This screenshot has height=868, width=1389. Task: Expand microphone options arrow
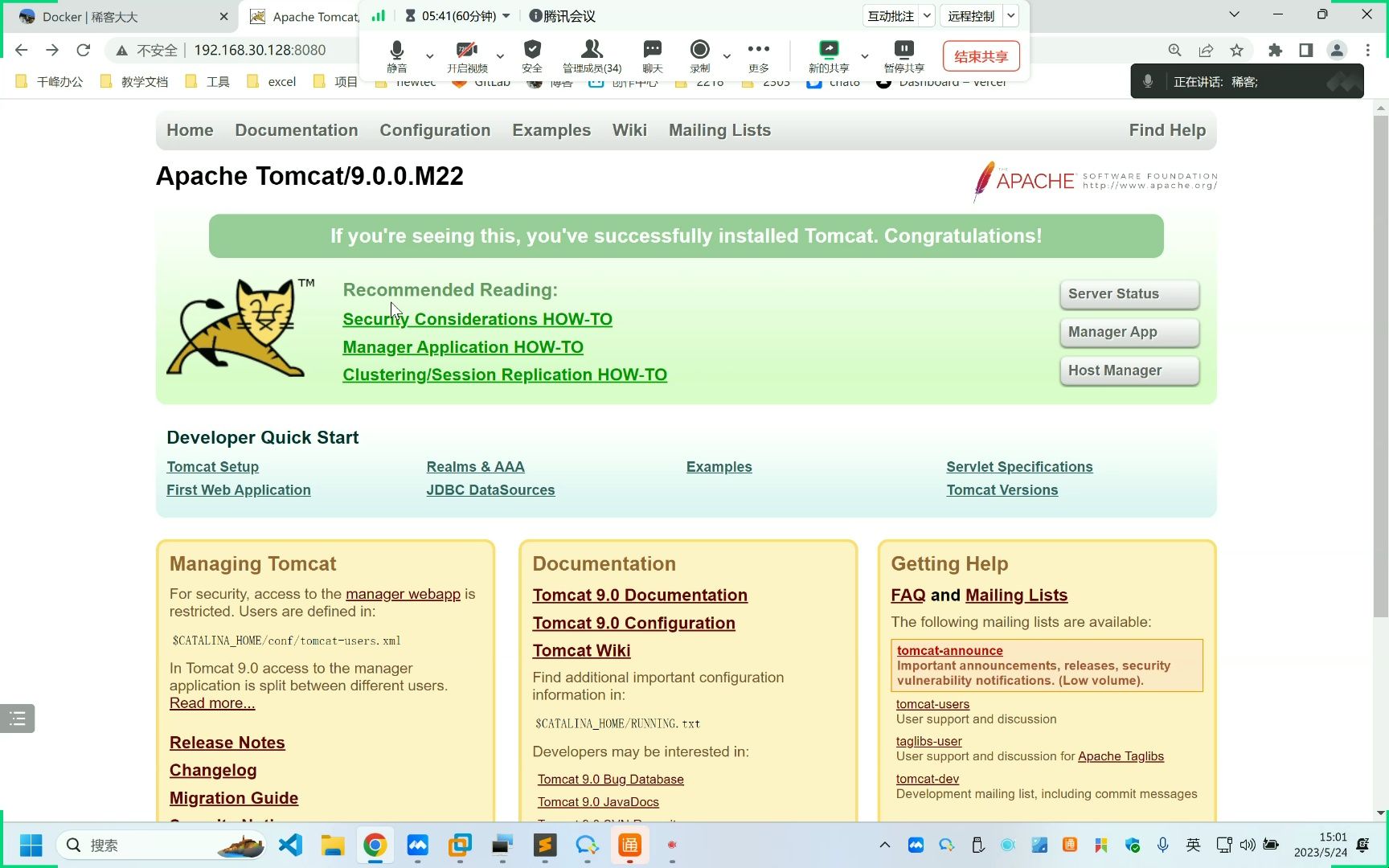tap(429, 56)
